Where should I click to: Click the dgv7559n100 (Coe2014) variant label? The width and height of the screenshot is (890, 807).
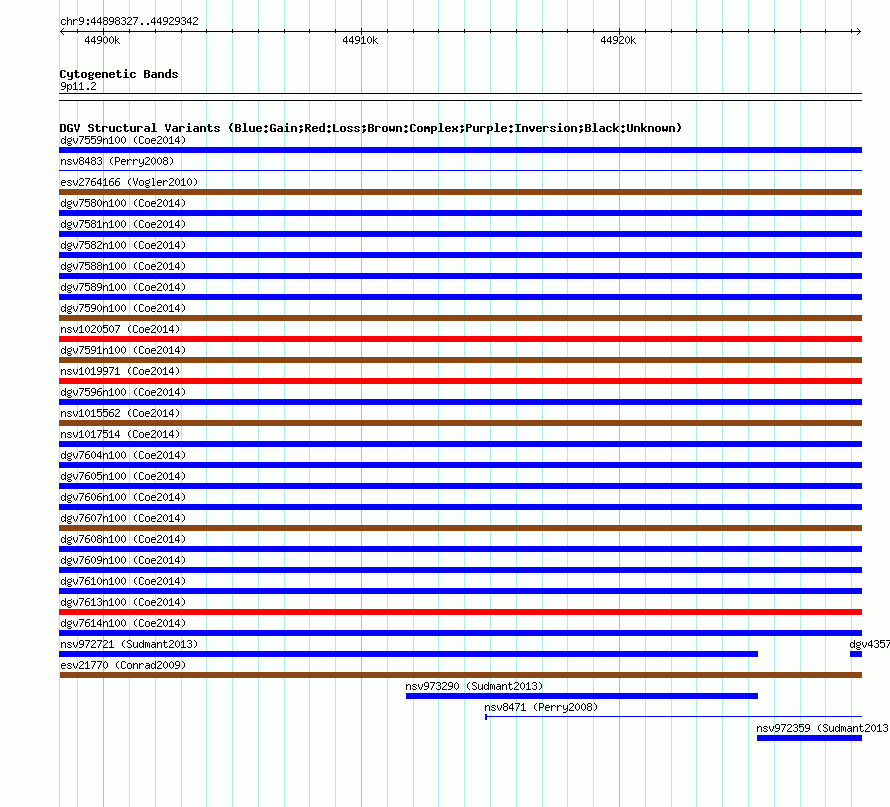pos(123,140)
